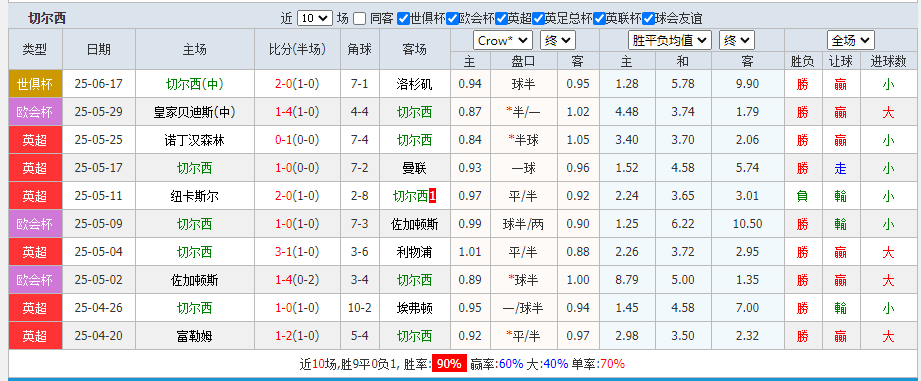This screenshot has height=381, width=921.
Task: Open the 全场 period dropdown
Action: pos(851,41)
